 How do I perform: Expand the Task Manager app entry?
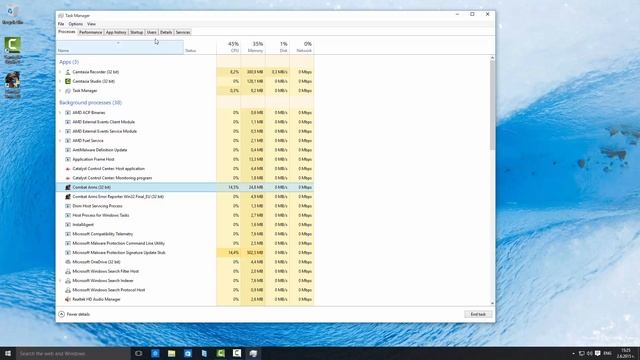pyautogui.click(x=60, y=91)
